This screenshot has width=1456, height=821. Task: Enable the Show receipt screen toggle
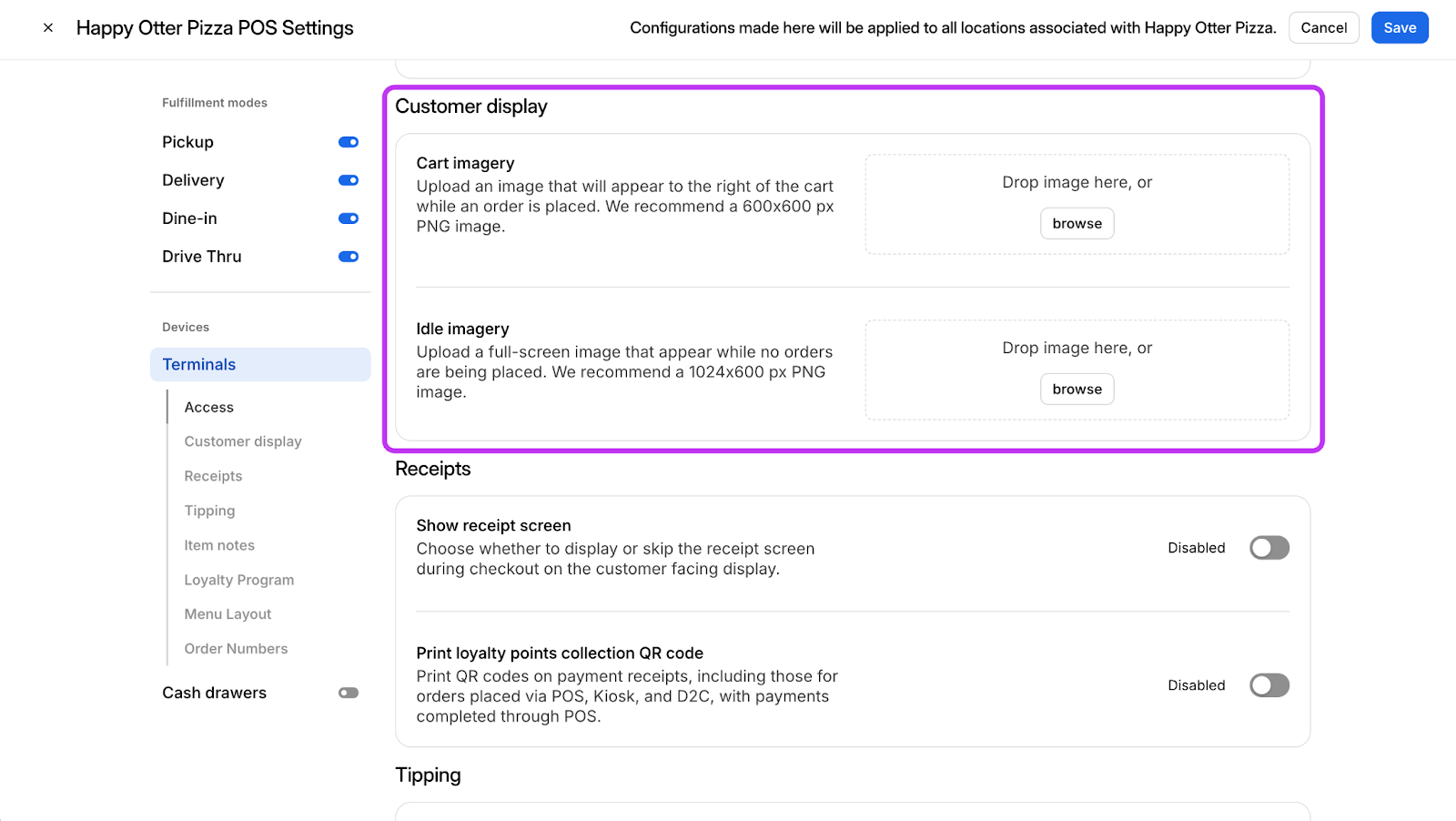1269,548
